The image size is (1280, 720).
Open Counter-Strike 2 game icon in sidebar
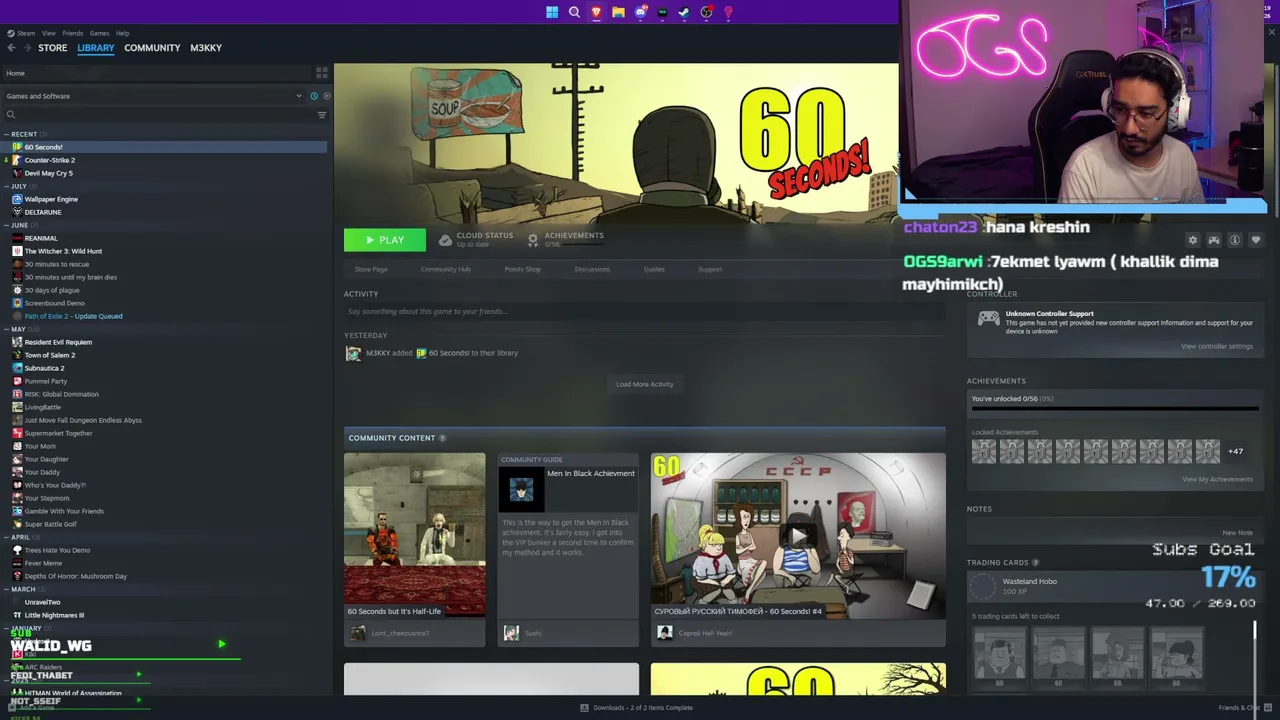pos(17,160)
